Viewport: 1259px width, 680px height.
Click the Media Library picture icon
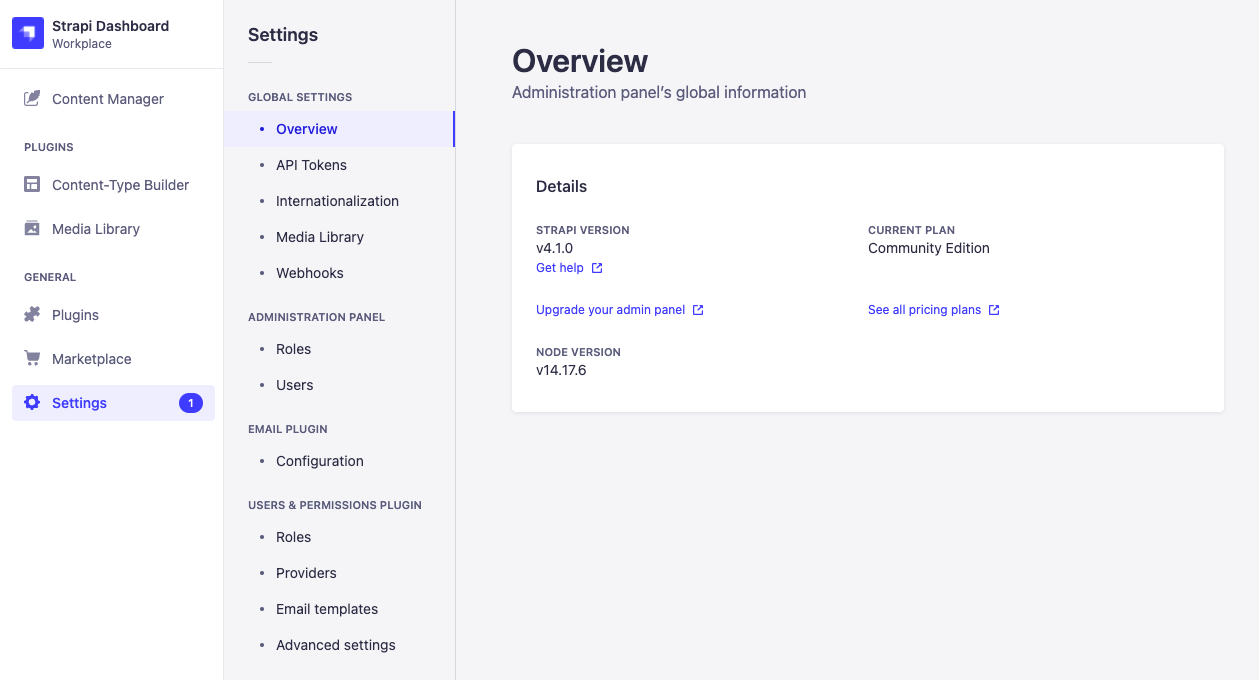pos(32,228)
